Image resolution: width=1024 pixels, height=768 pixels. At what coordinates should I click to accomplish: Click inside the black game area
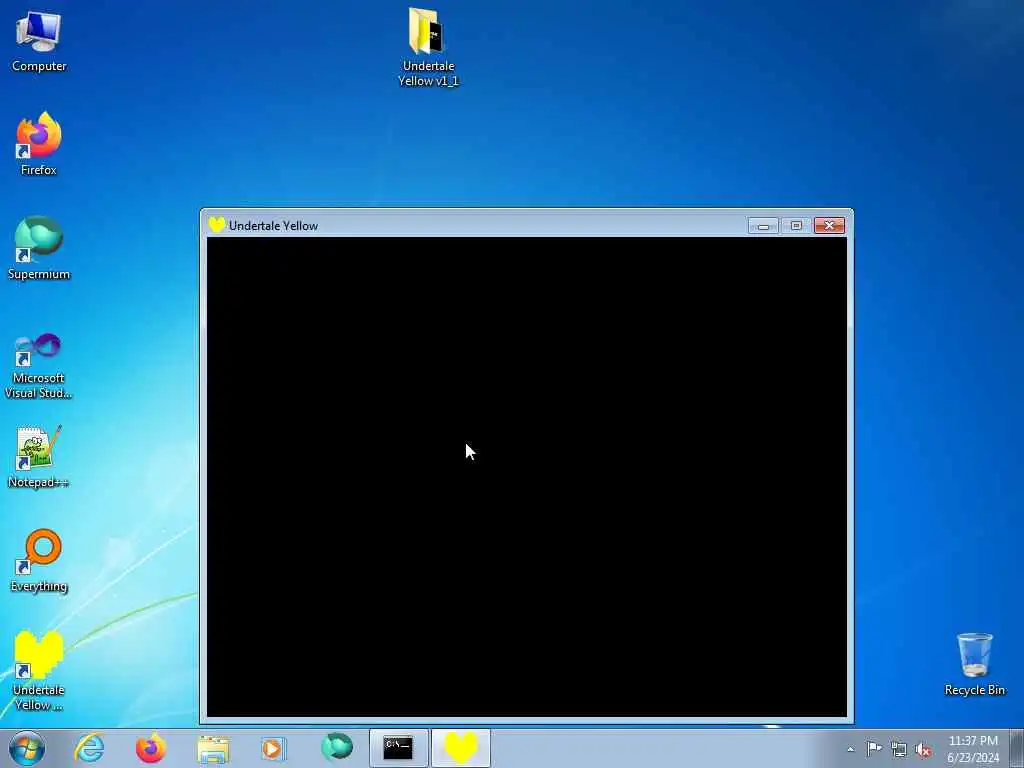click(526, 477)
